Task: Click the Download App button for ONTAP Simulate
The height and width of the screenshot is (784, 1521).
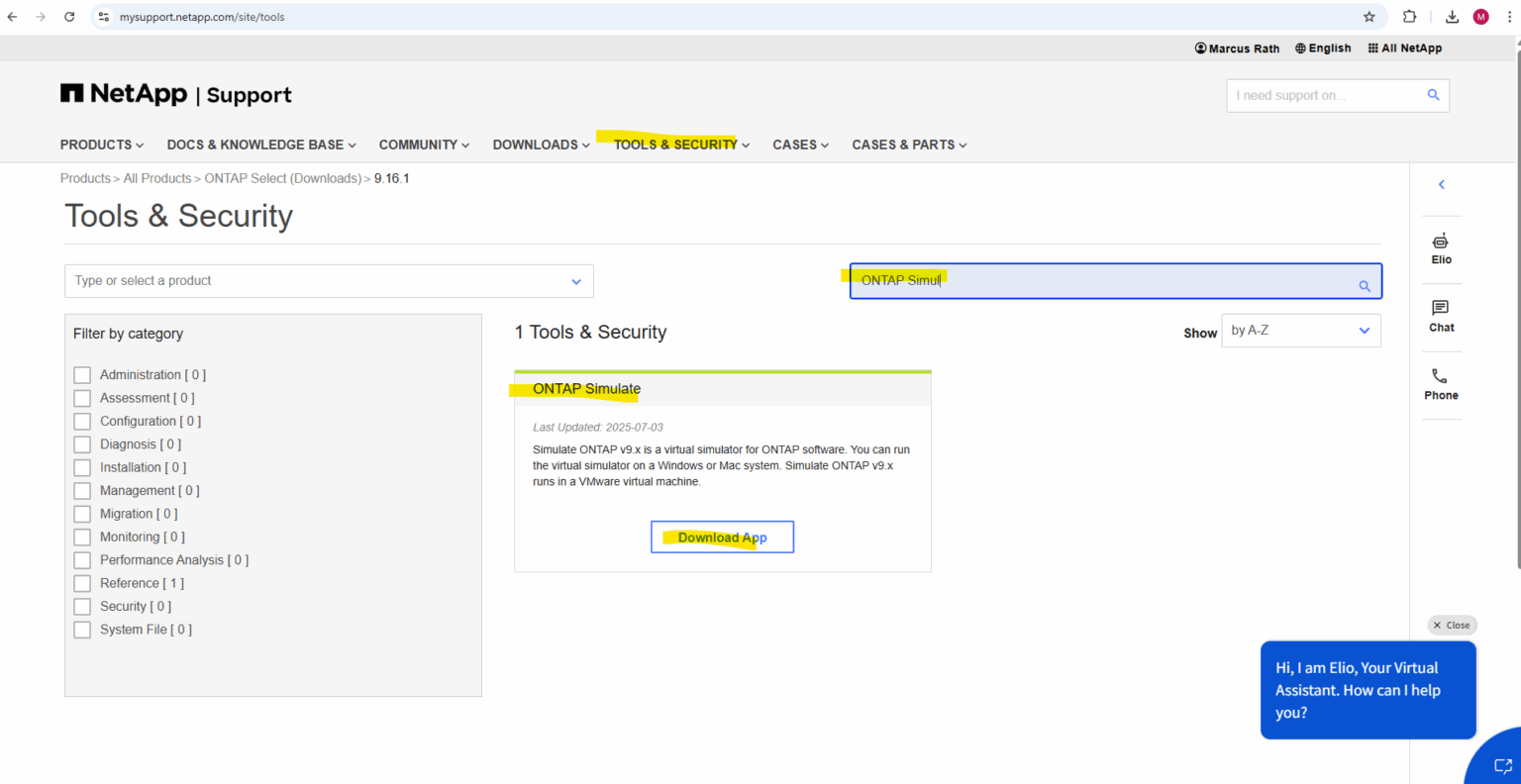Action: (722, 537)
